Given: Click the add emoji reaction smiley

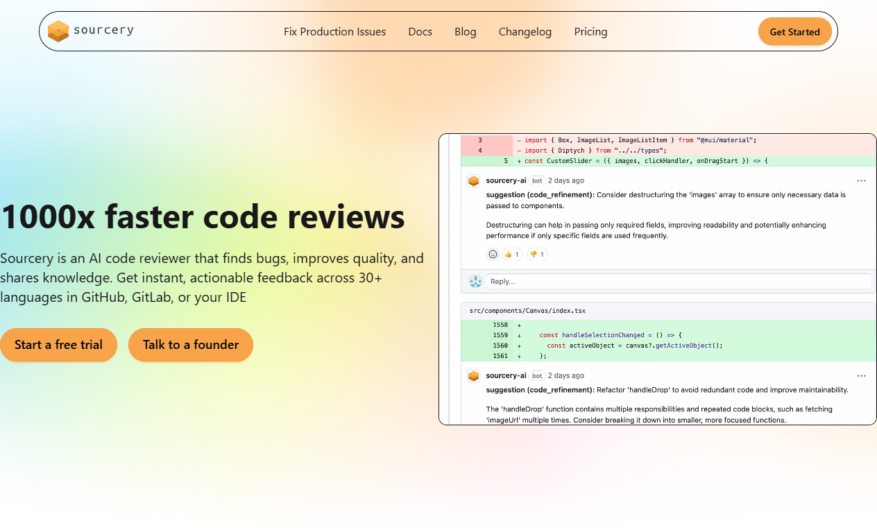Looking at the screenshot, I should click(x=493, y=254).
